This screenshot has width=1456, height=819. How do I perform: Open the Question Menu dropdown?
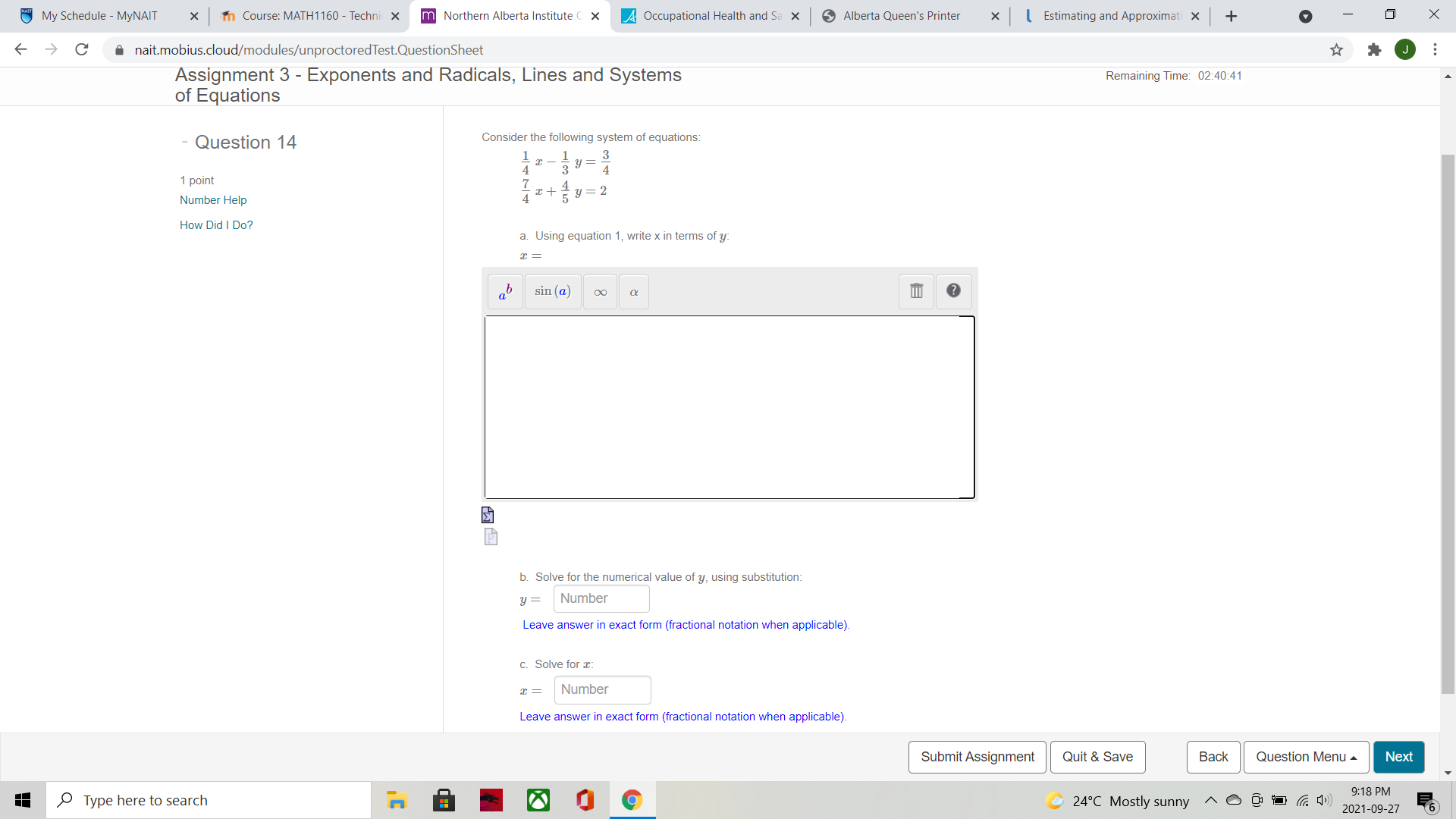[1305, 757]
